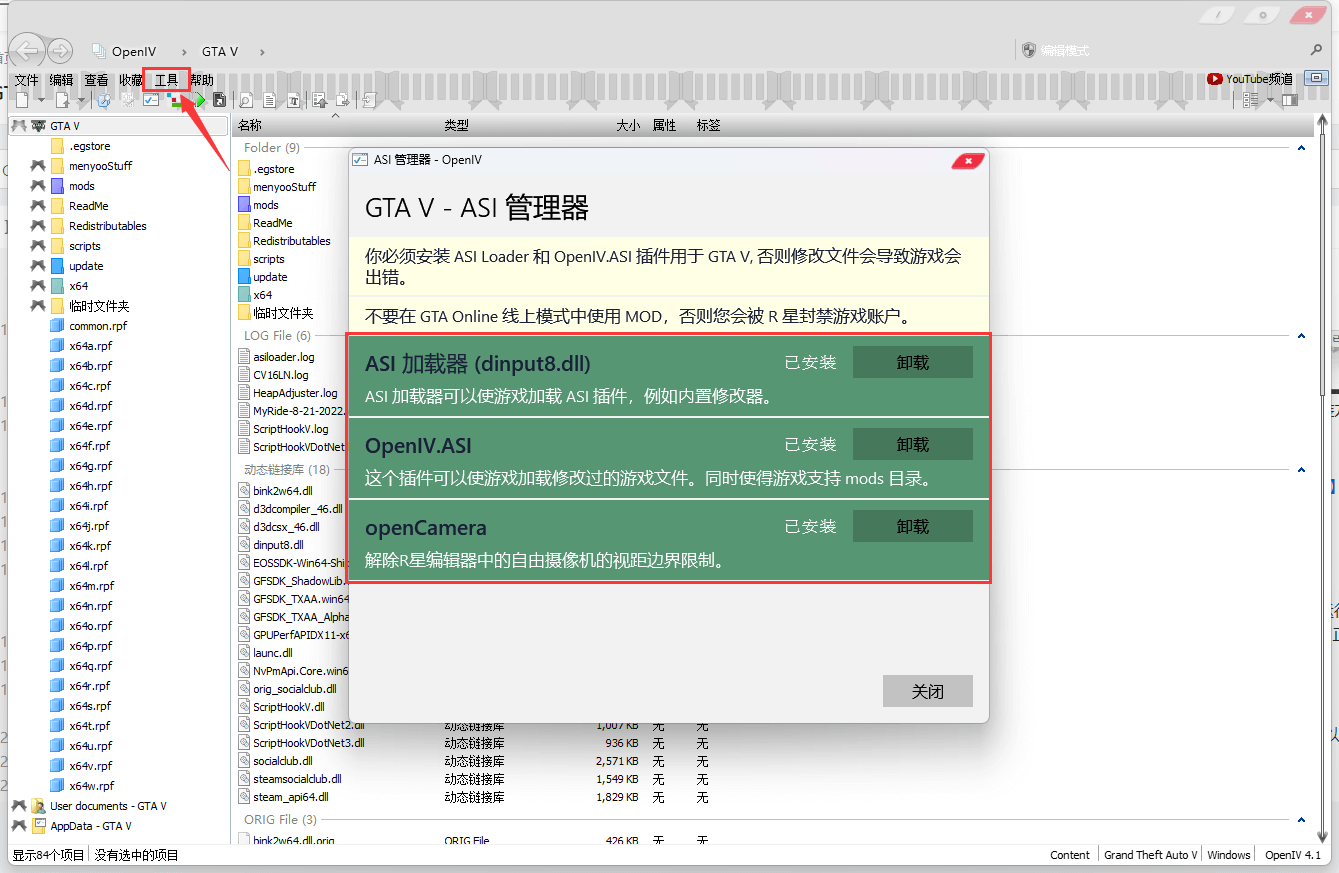The image size is (1339, 873).
Task: Click the forward navigation arrow
Action: pos(60,51)
